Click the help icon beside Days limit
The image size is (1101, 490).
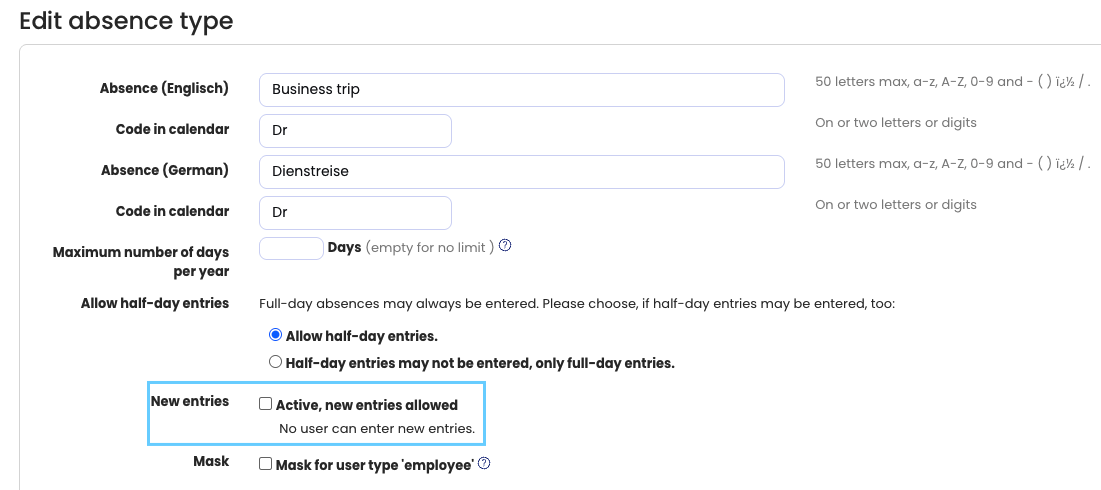505,245
